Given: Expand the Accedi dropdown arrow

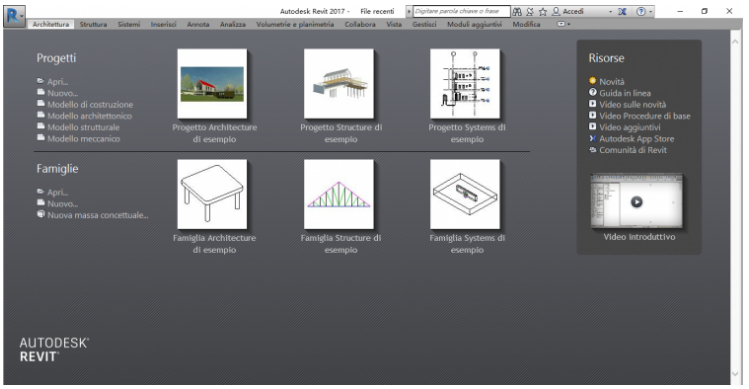Looking at the screenshot, I should tap(610, 12).
